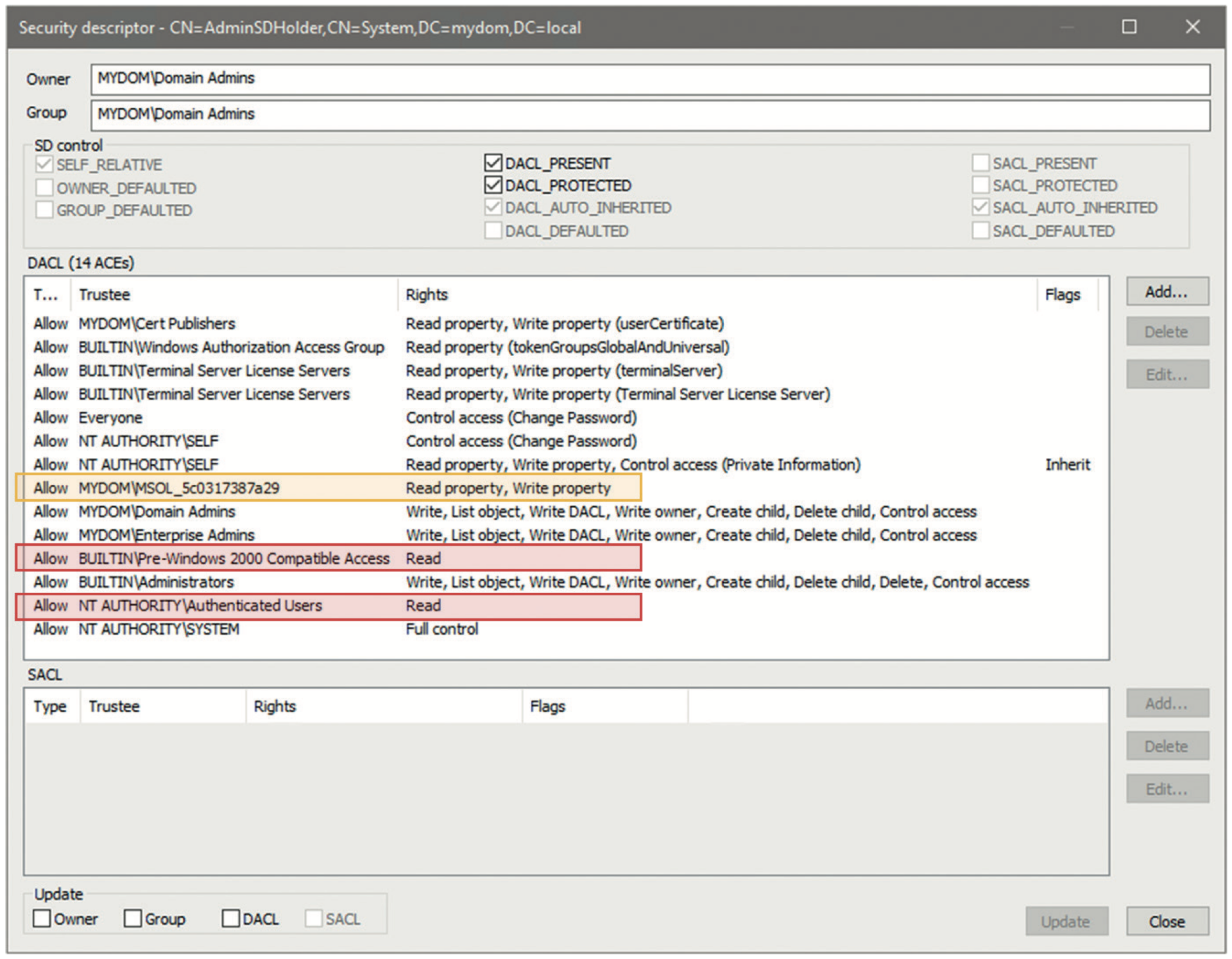Enable the SACL_DEFAULTED flag
Screen dimensions: 1232x959
click(x=982, y=231)
